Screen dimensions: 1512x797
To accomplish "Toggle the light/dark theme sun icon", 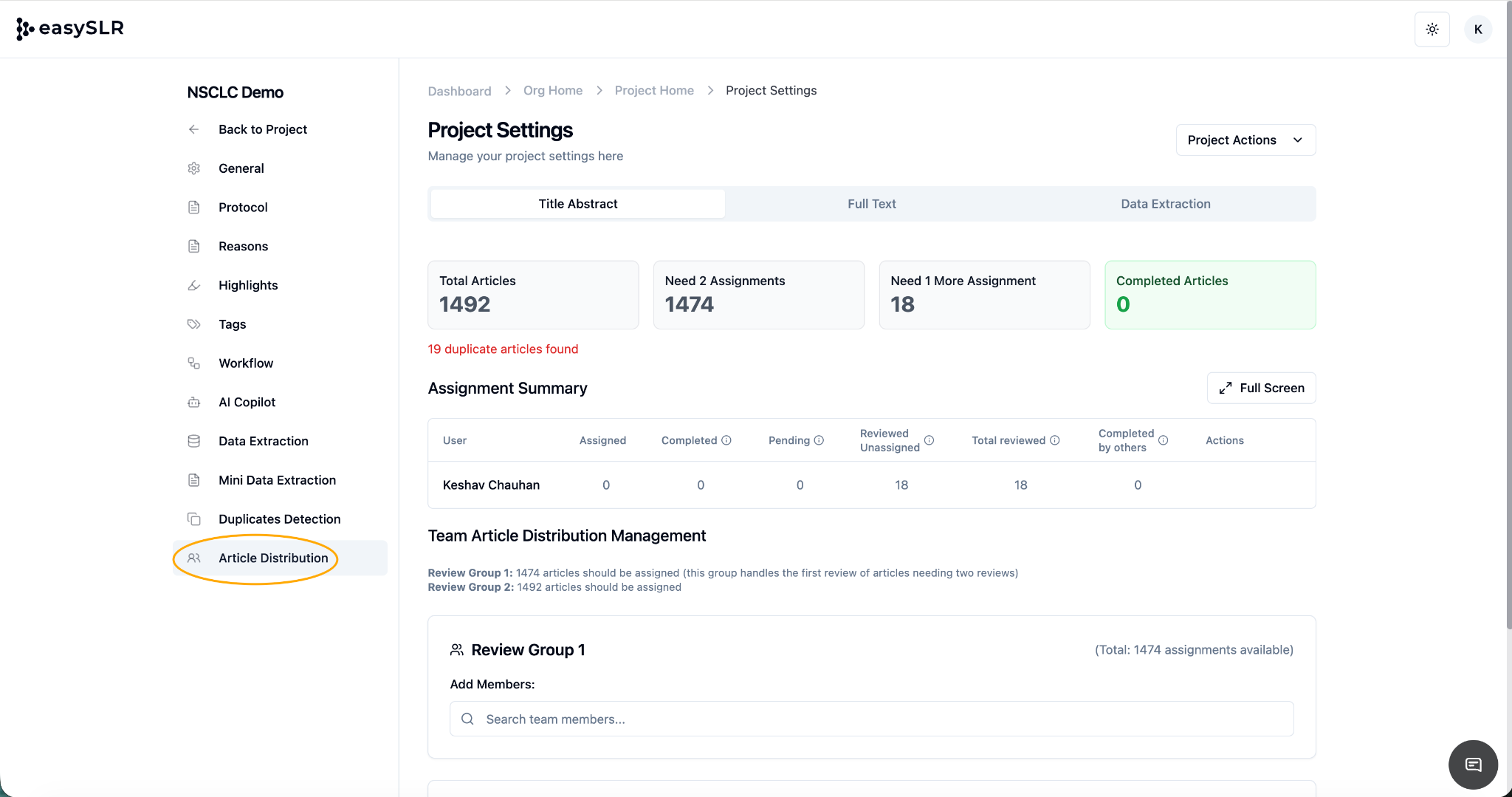I will click(x=1432, y=30).
